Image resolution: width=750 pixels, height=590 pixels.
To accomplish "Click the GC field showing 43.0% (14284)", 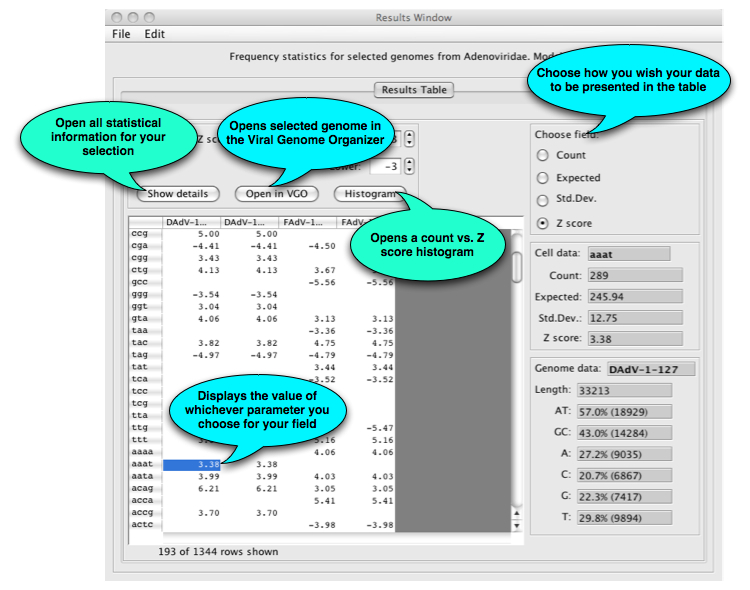I will coord(624,433).
